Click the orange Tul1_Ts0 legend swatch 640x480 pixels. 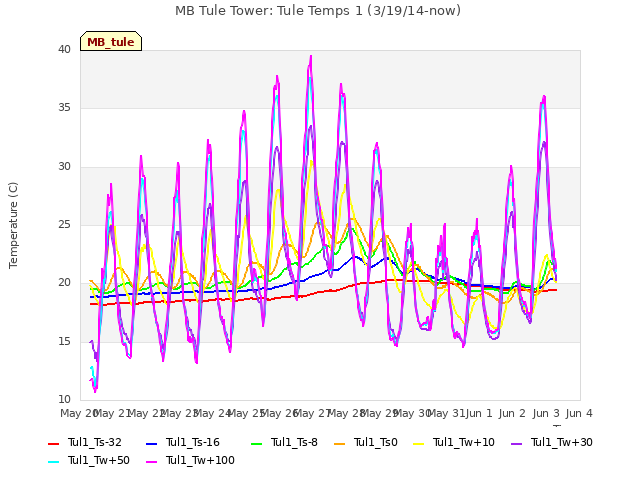tap(339, 444)
